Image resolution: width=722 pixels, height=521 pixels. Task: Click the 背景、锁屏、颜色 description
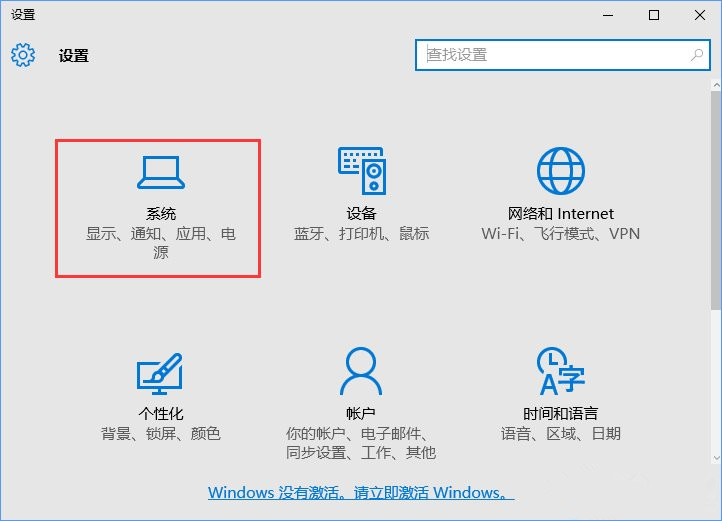[161, 433]
